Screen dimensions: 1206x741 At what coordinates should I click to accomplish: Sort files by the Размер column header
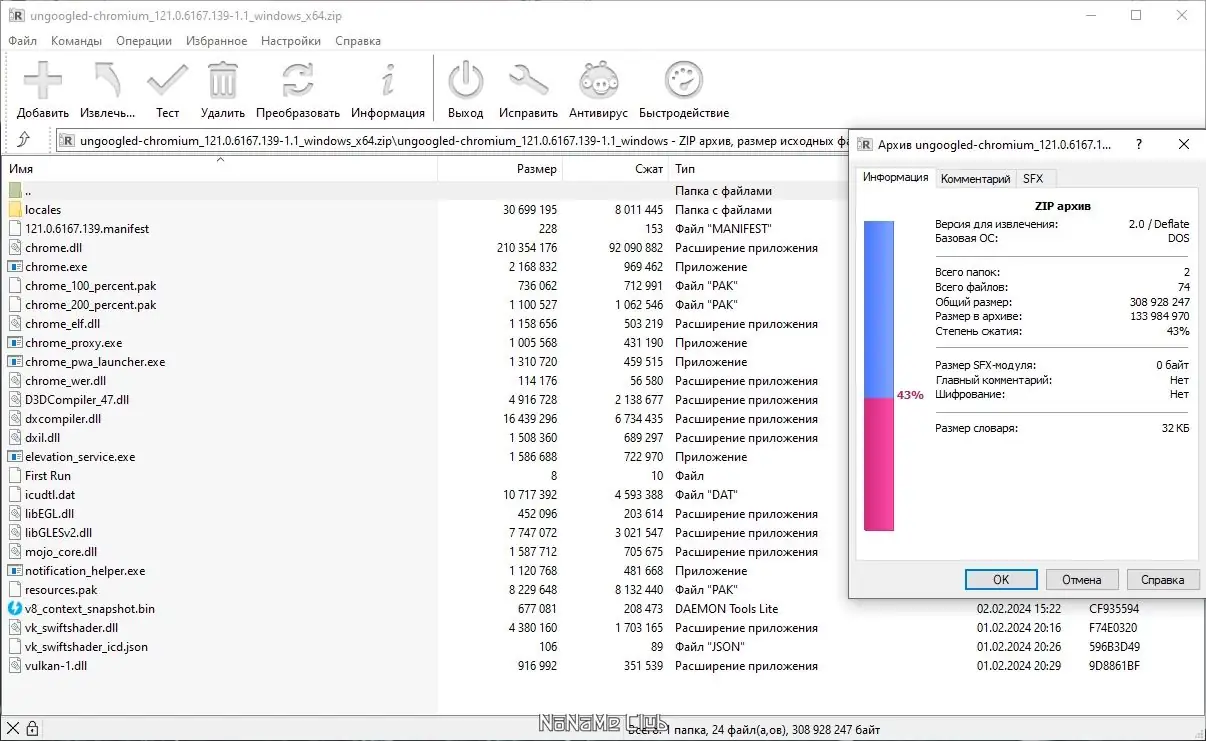tap(540, 169)
